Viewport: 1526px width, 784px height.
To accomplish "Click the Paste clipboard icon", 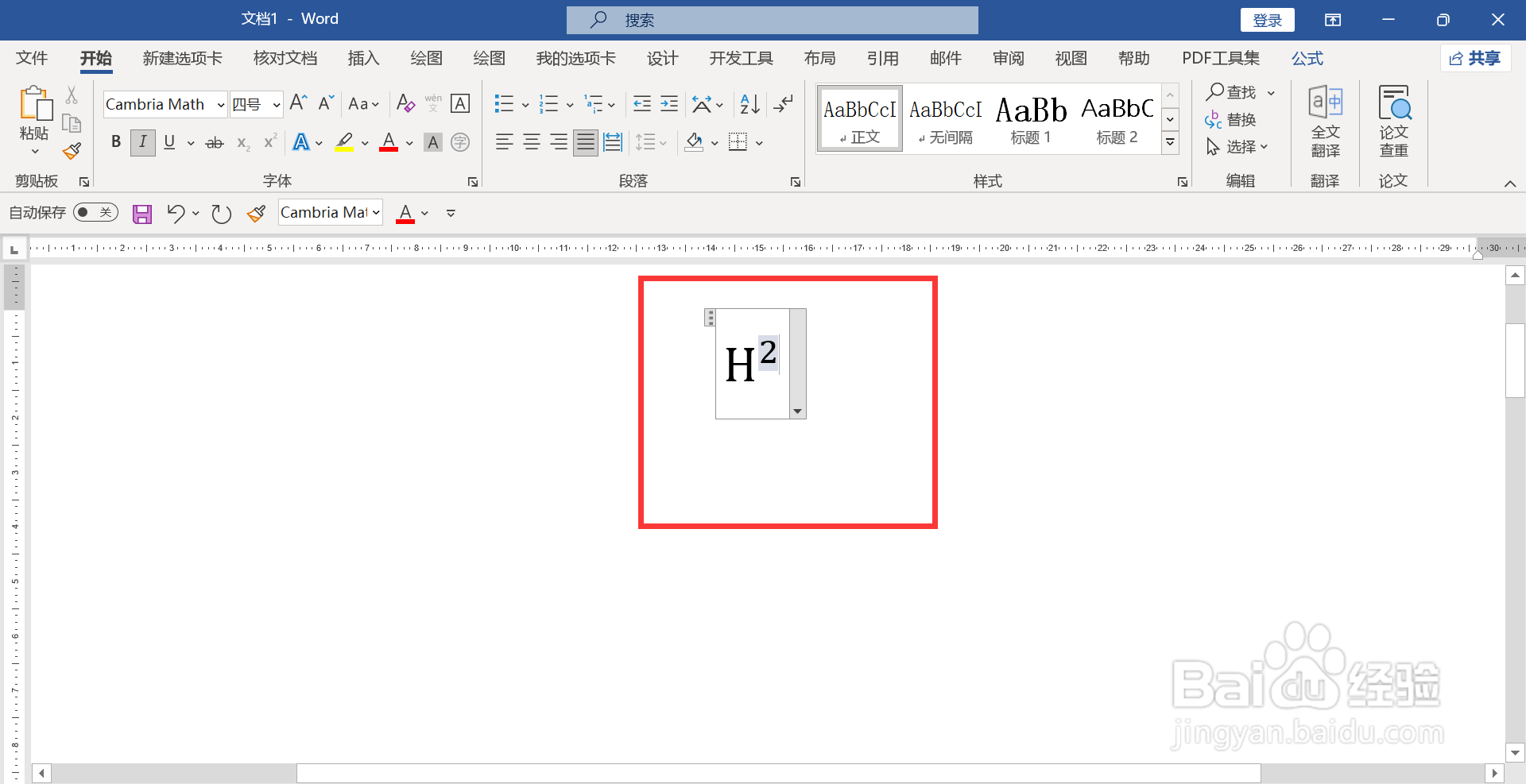I will pyautogui.click(x=35, y=104).
